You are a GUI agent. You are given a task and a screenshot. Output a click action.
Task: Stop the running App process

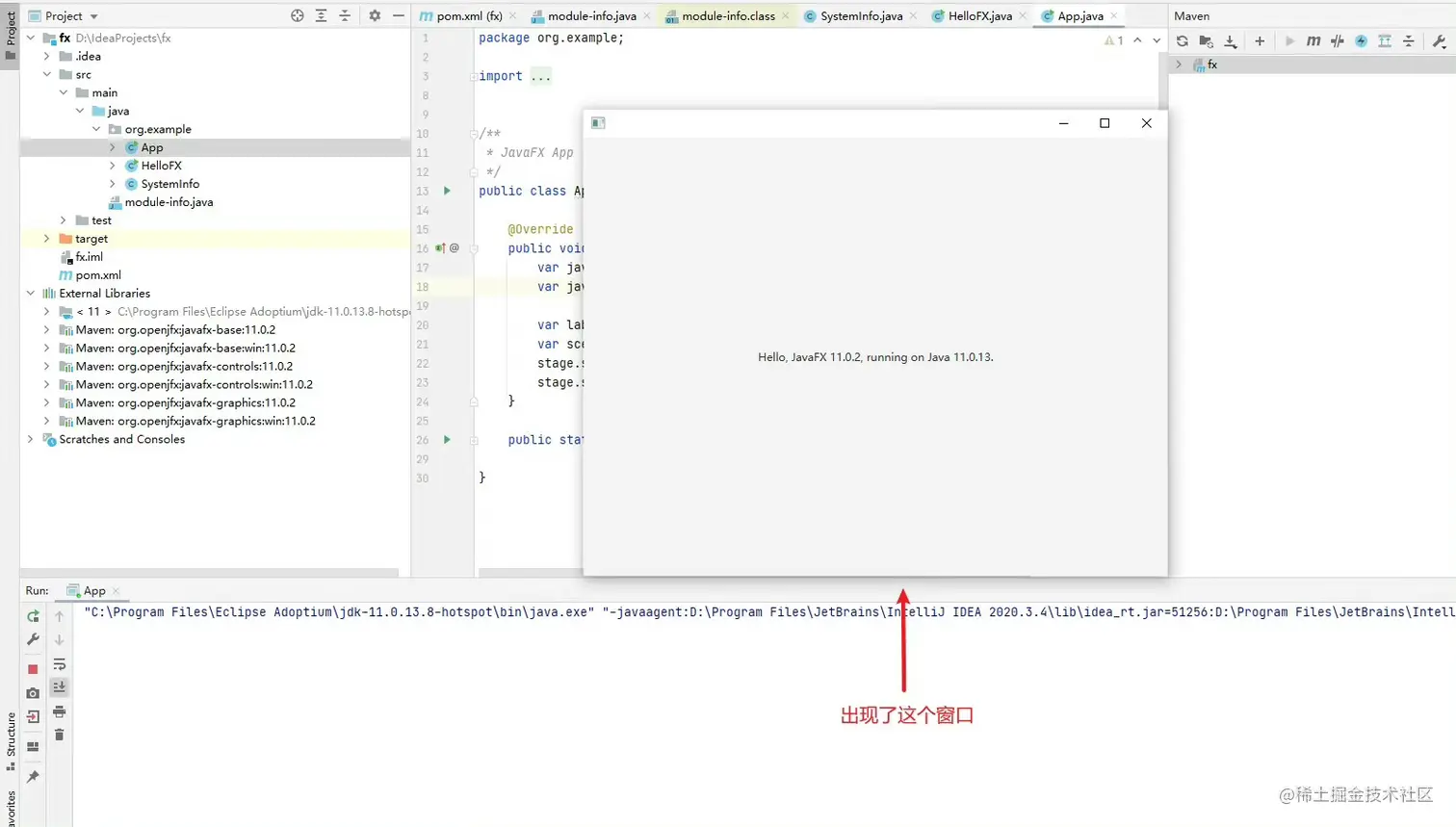(x=33, y=668)
